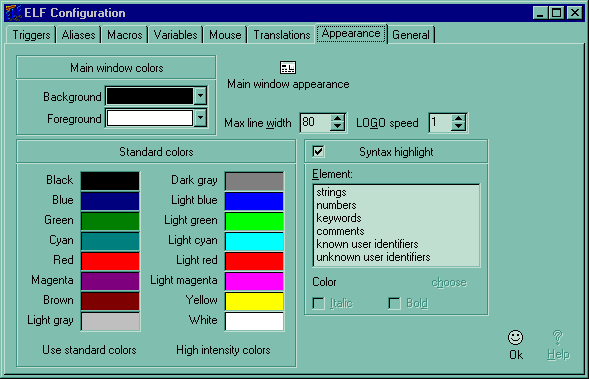Maximize the ELF Configuration window
Viewport: 589px width, 379px height.
(556, 13)
